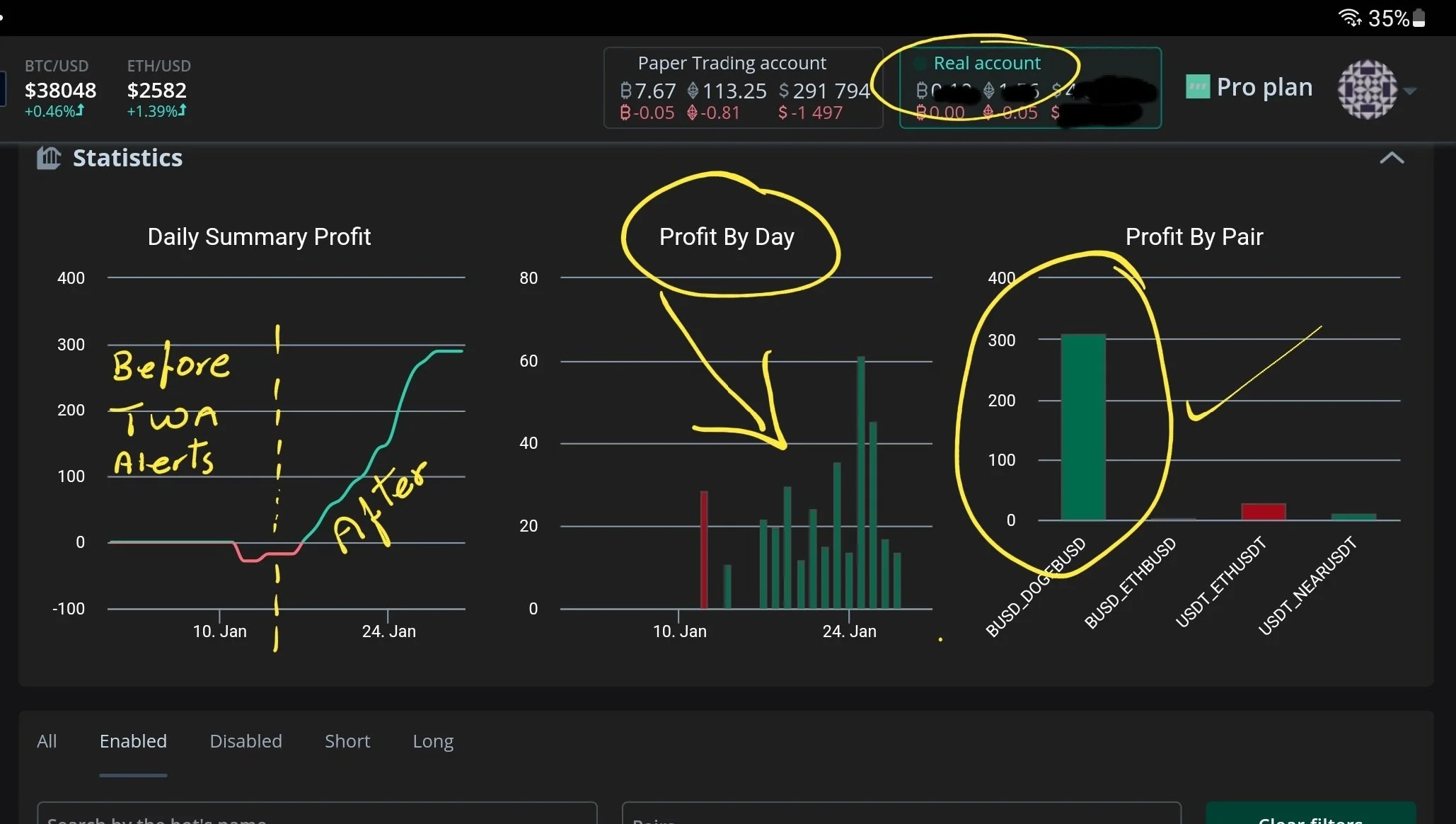This screenshot has width=1456, height=824.
Task: Focus the bot name search field
Action: click(x=316, y=814)
